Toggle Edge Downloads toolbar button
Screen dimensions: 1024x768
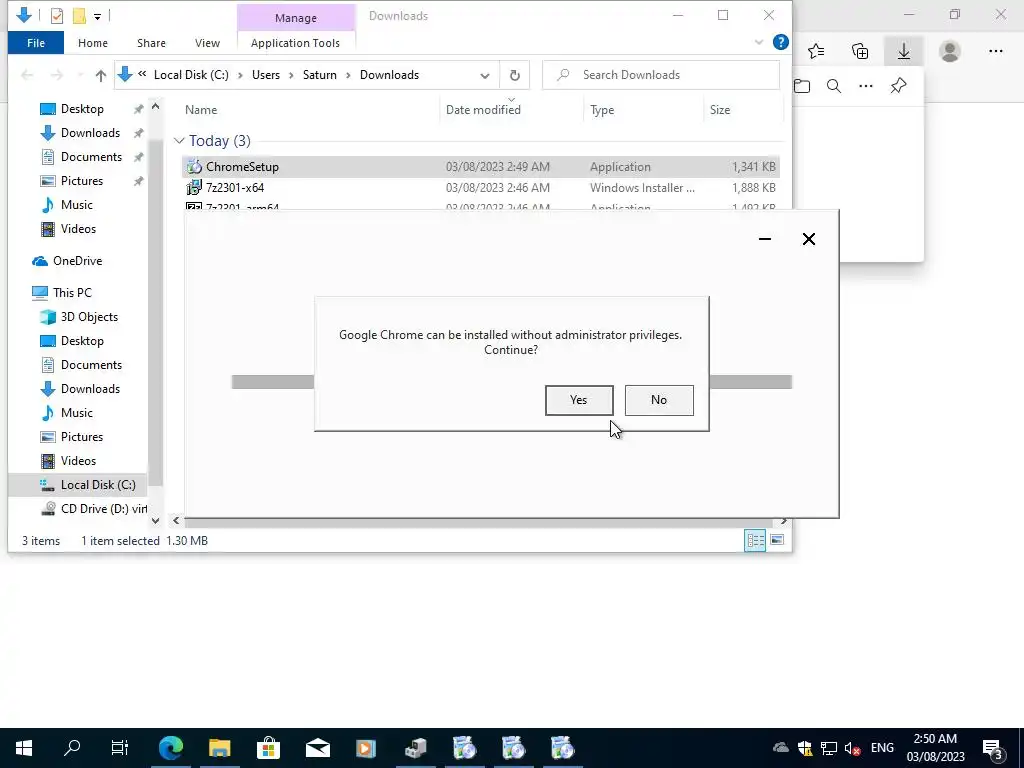click(904, 51)
